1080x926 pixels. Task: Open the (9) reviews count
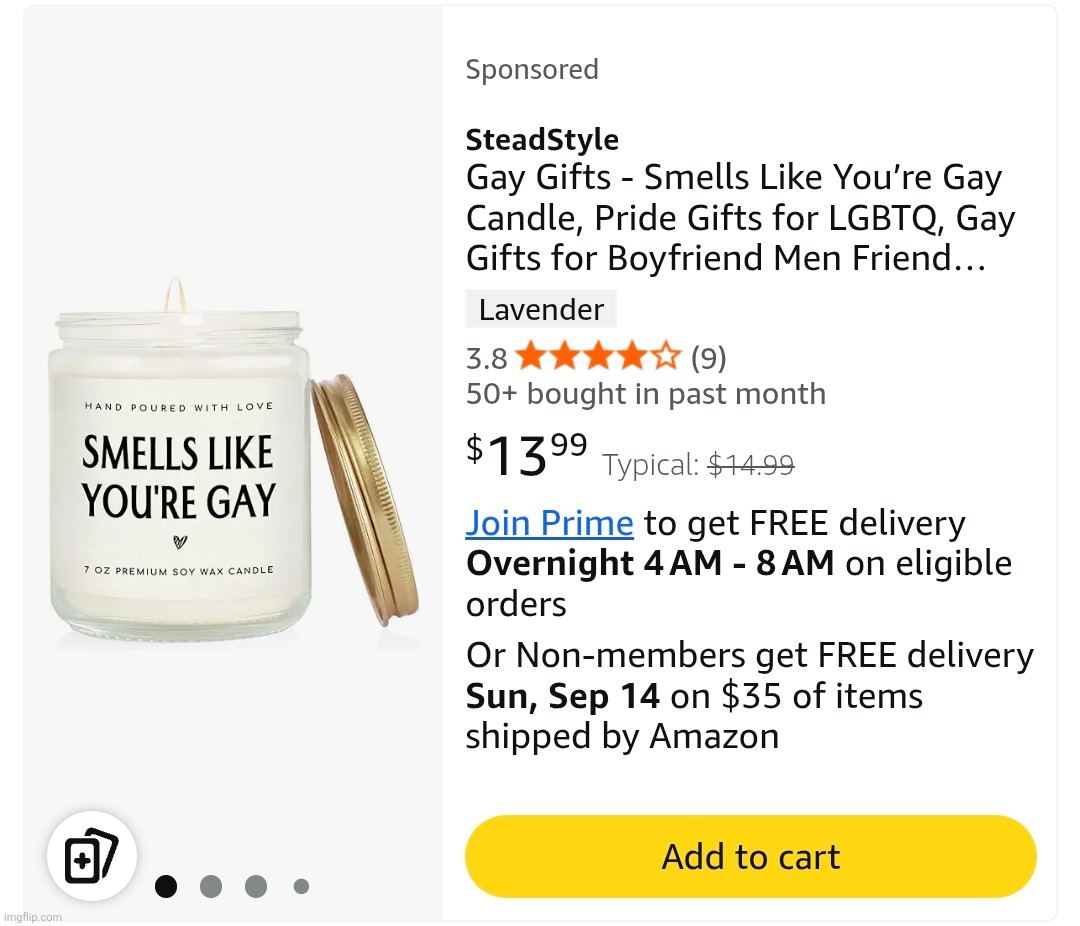pyautogui.click(x=708, y=357)
